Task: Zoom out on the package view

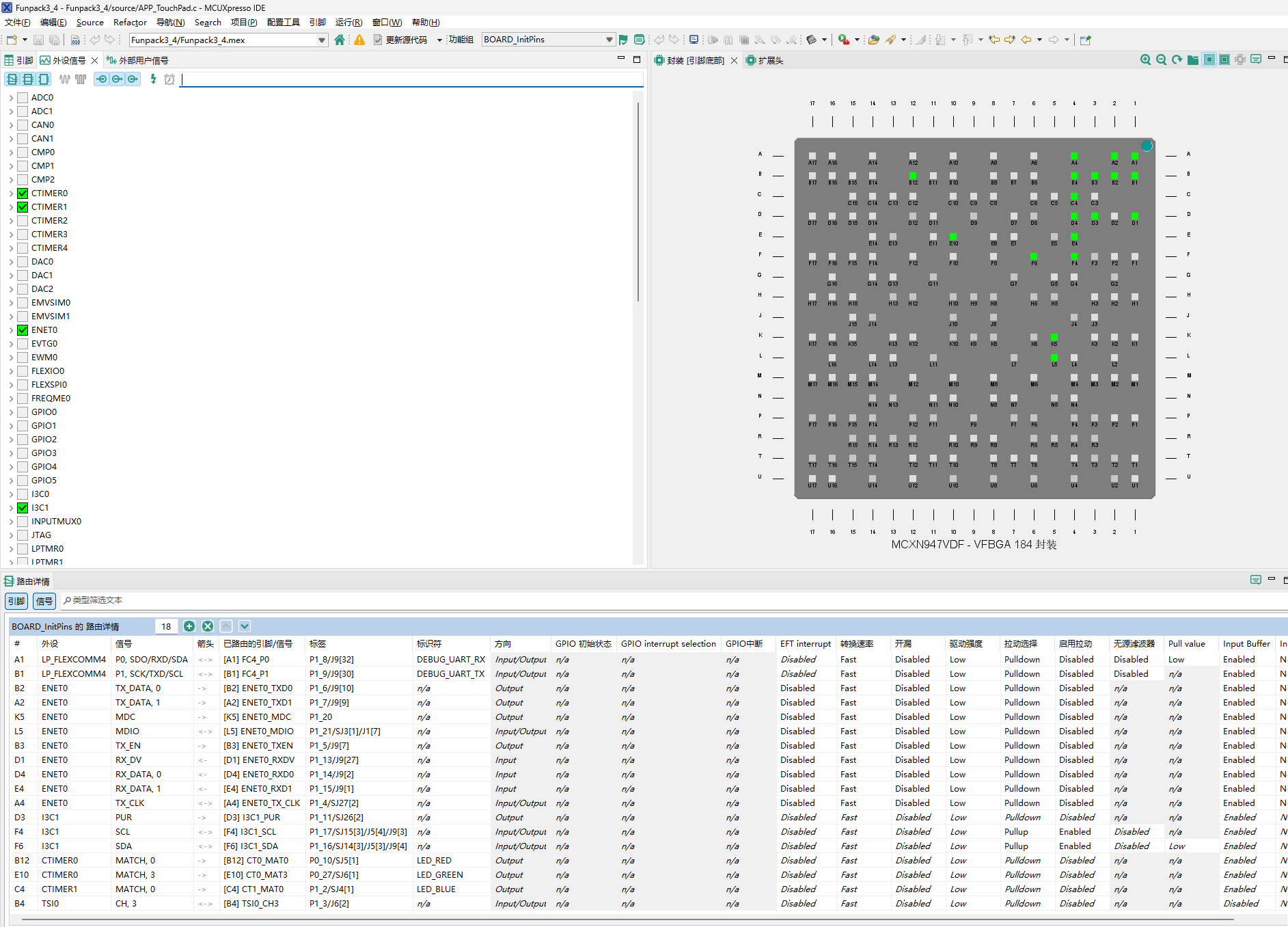Action: tap(1161, 59)
